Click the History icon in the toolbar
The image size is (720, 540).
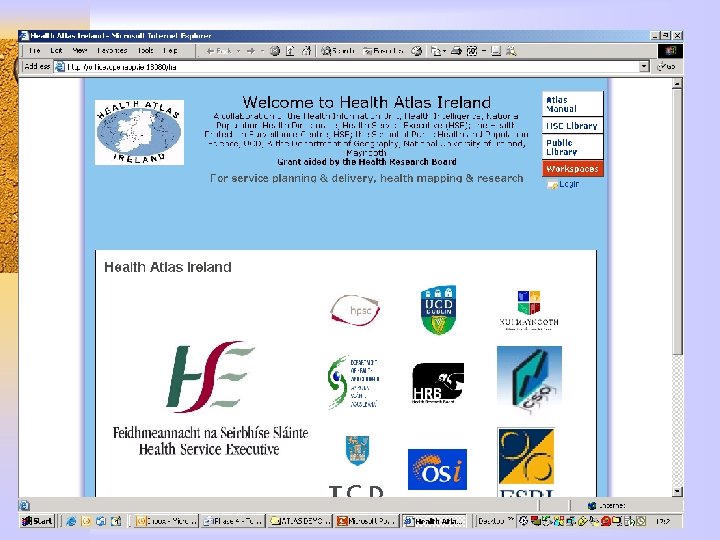click(416, 51)
